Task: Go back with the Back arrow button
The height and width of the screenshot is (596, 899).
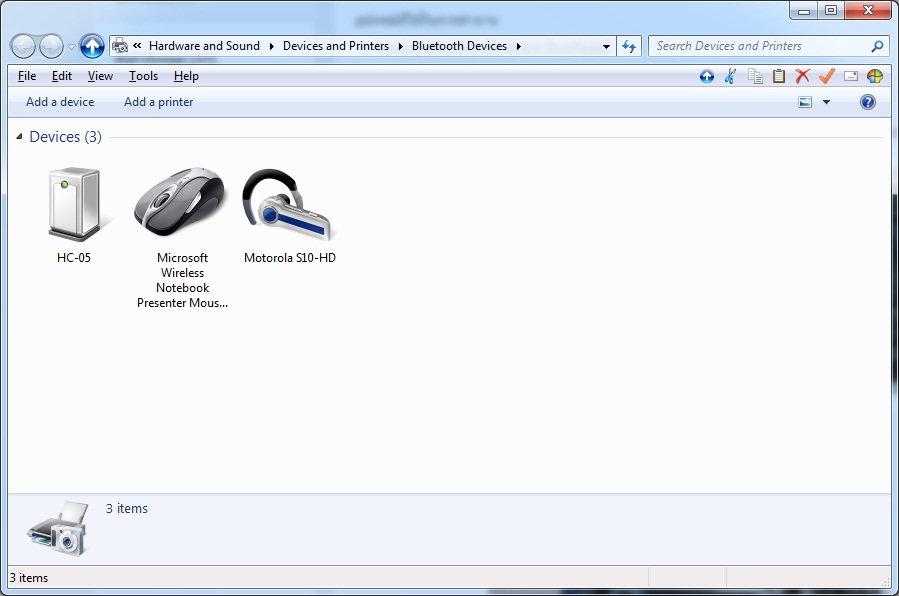Action: pos(24,46)
